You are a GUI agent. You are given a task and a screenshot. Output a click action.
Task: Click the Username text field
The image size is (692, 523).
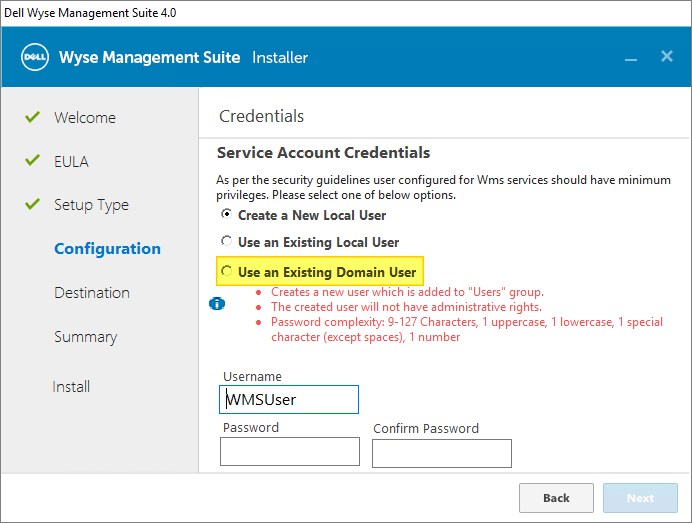(289, 400)
